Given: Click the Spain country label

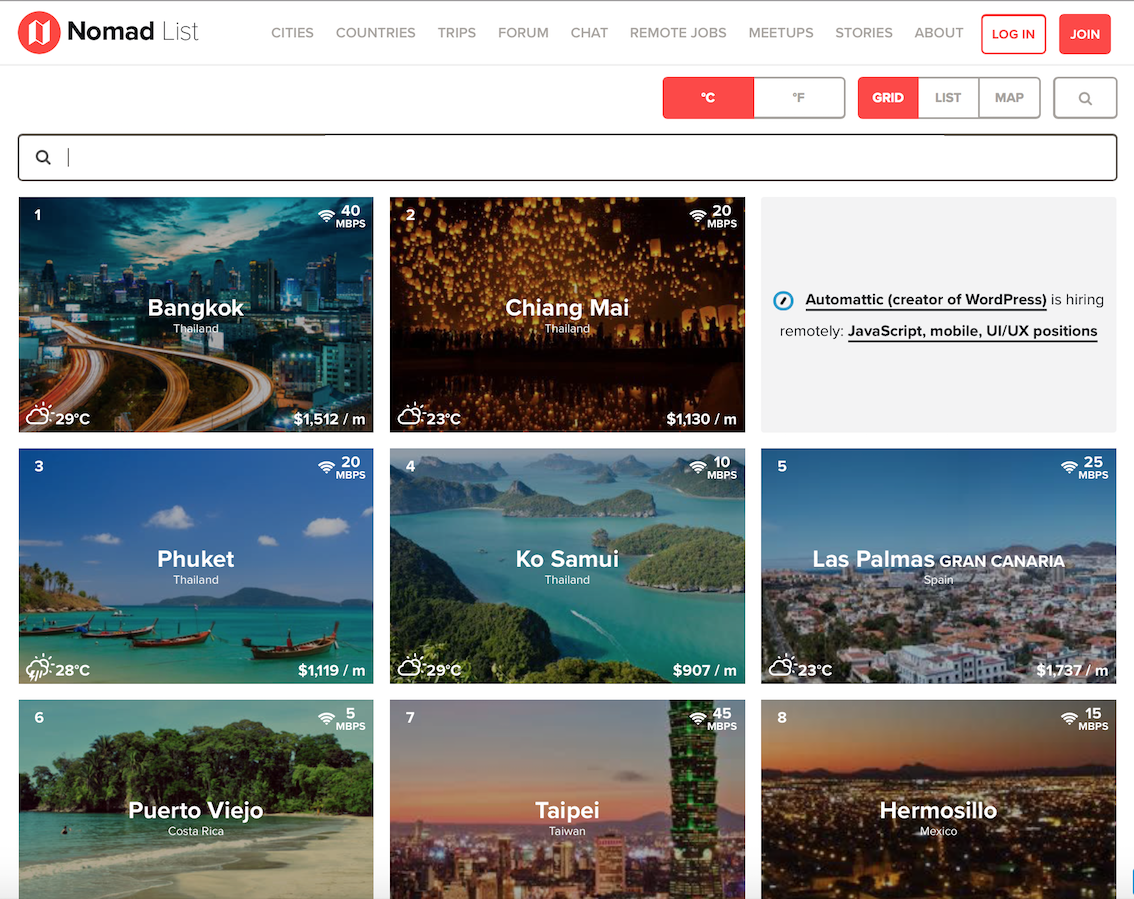Looking at the screenshot, I should 938,580.
